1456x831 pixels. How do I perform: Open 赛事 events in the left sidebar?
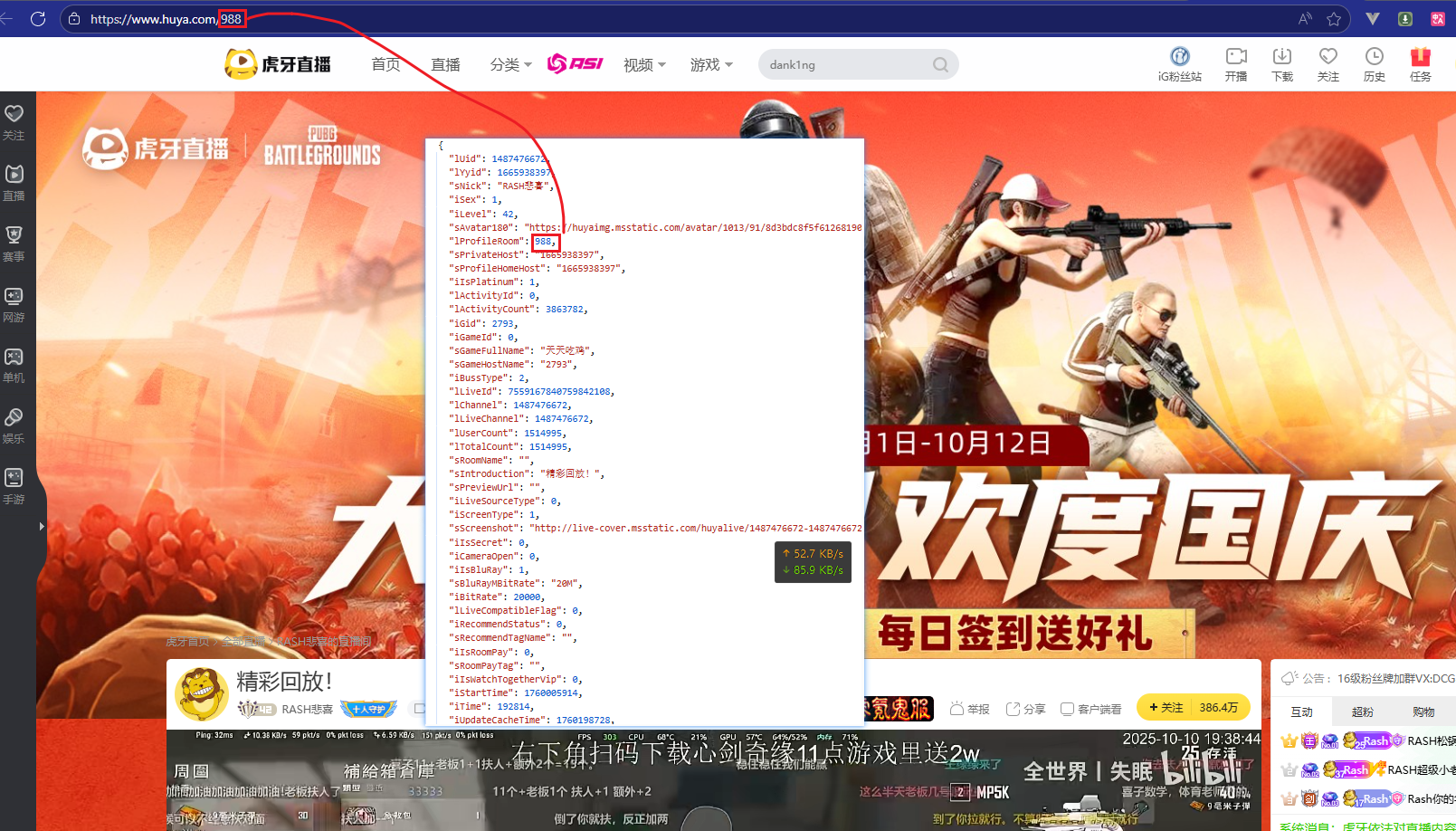(14, 244)
